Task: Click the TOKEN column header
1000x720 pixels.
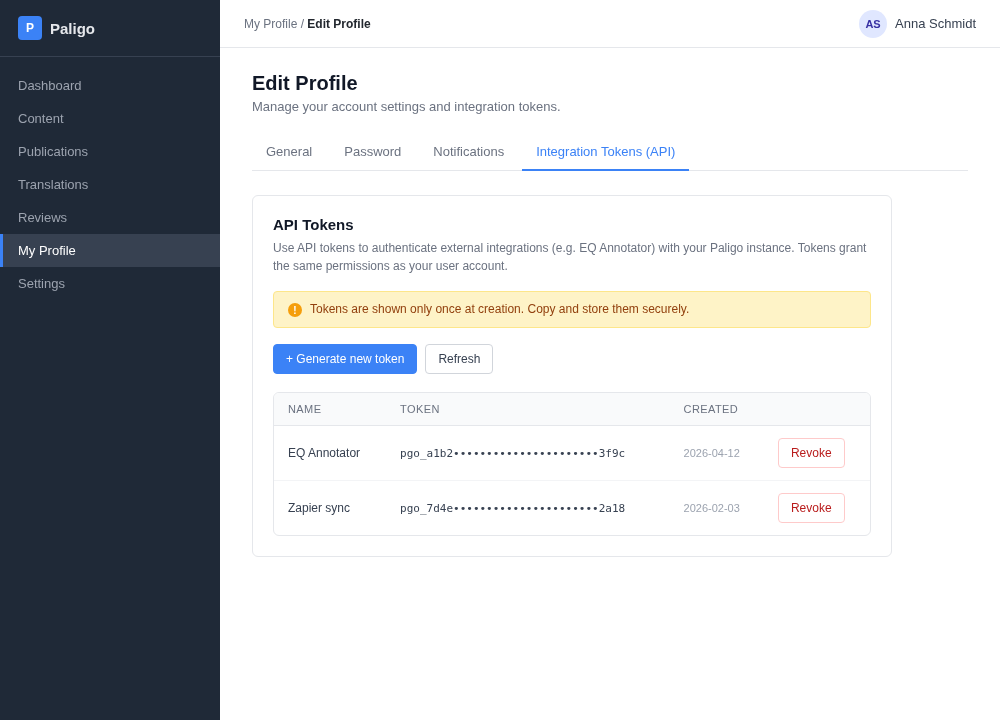Action: point(420,409)
